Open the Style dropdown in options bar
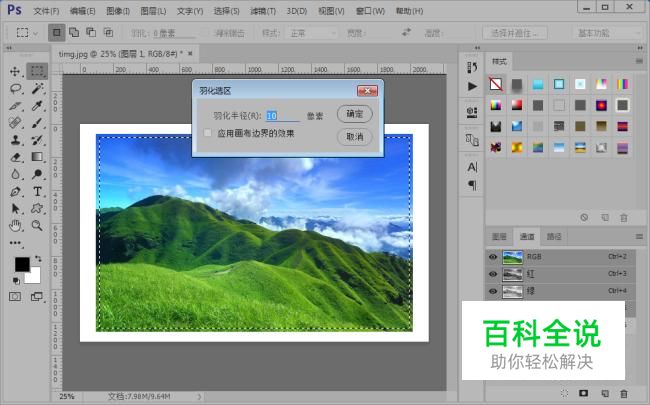 pos(312,33)
